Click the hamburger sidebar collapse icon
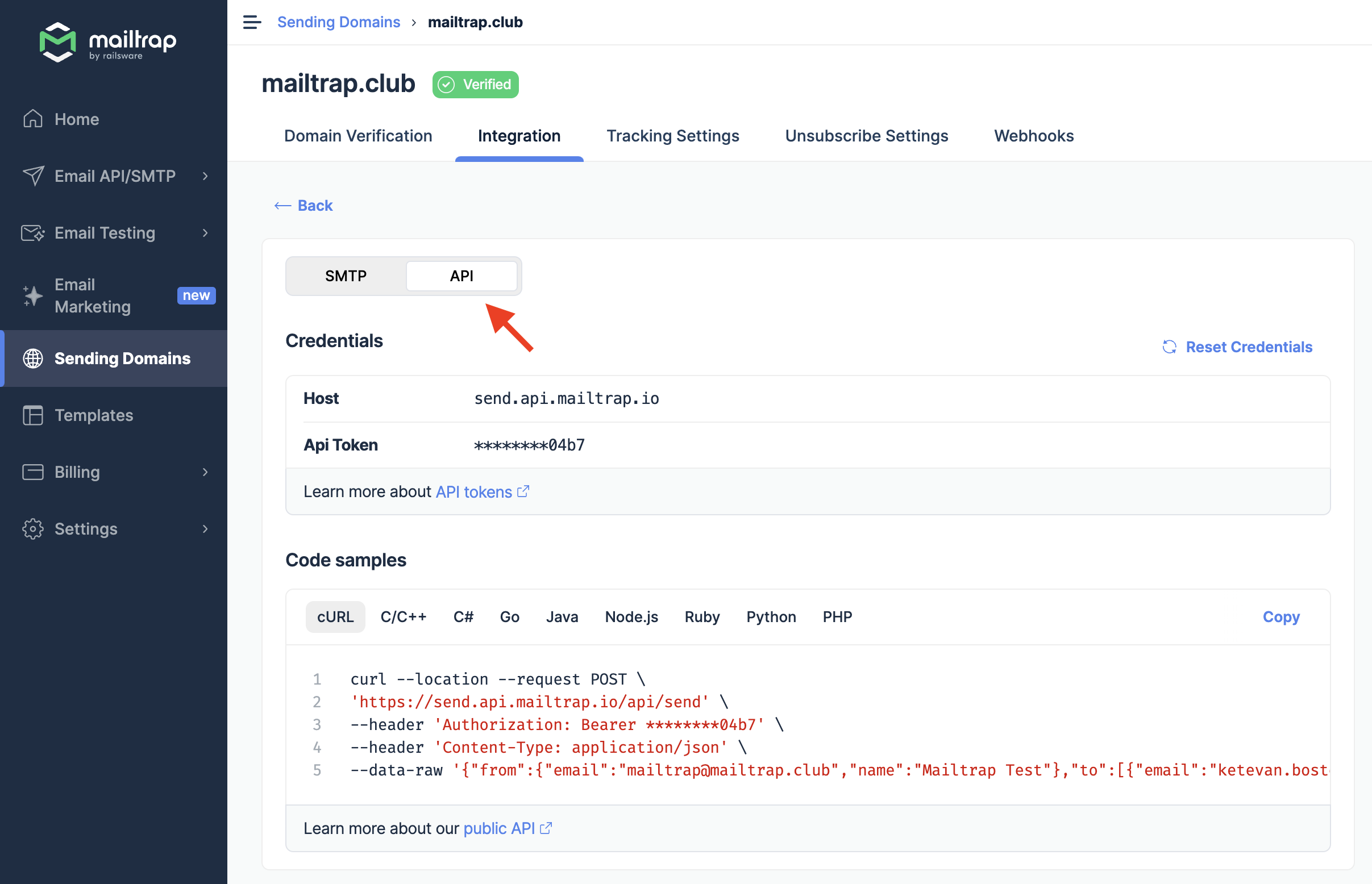Viewport: 1372px width, 884px height. click(252, 22)
